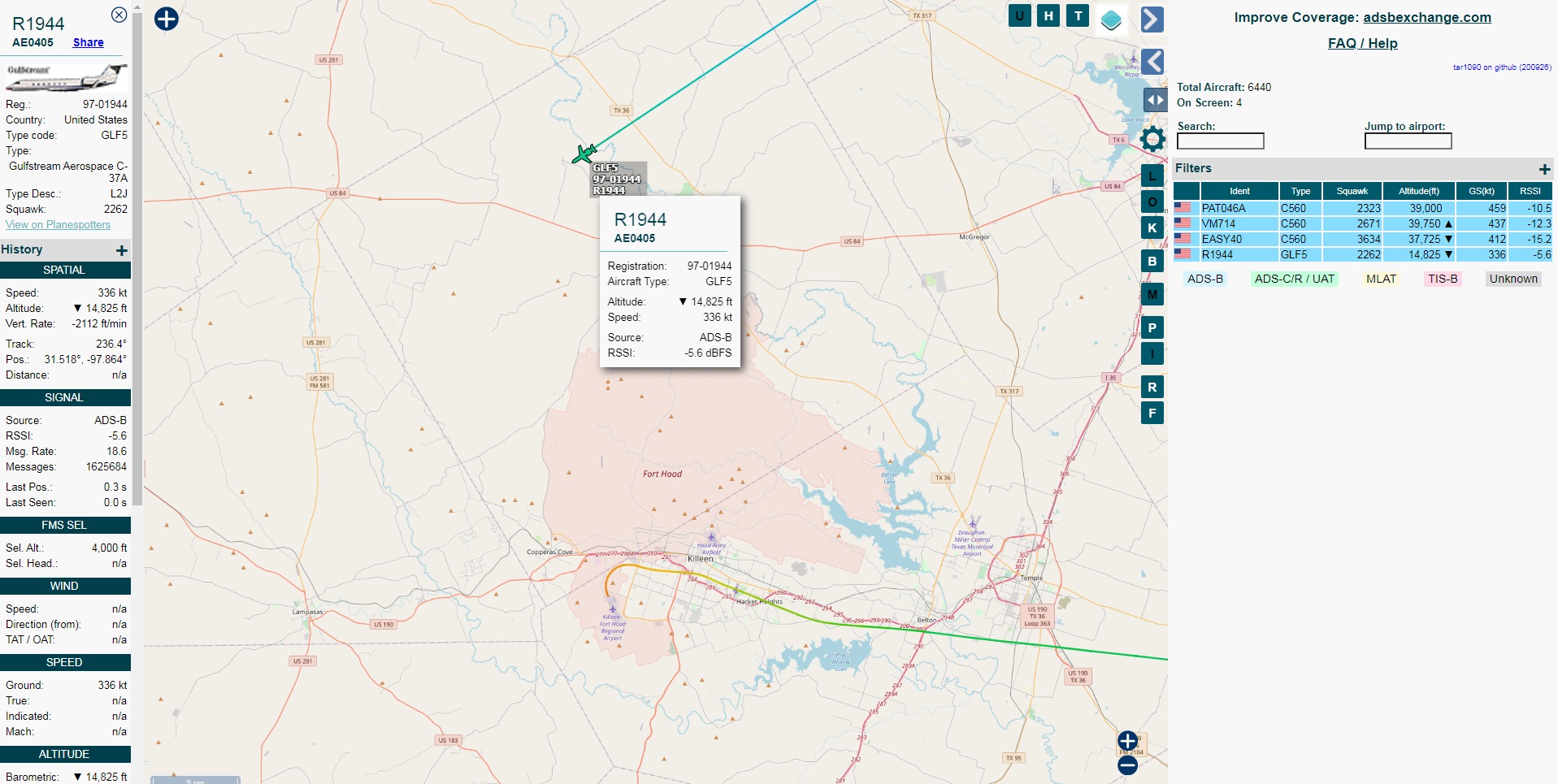Toggle the B map option button
1558x784 pixels.
[x=1152, y=261]
